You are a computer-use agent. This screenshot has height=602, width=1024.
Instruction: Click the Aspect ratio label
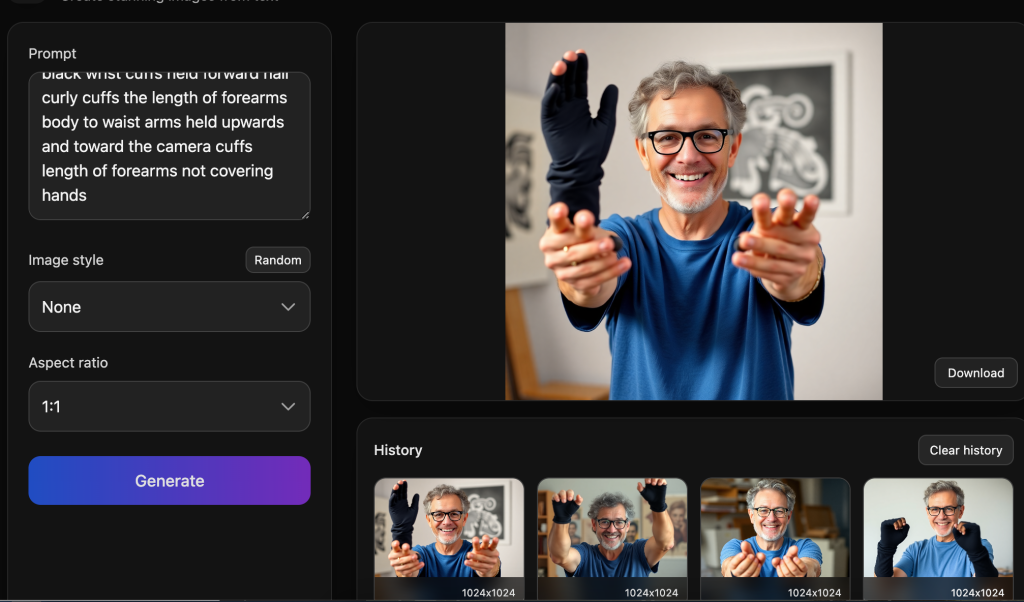coord(68,363)
